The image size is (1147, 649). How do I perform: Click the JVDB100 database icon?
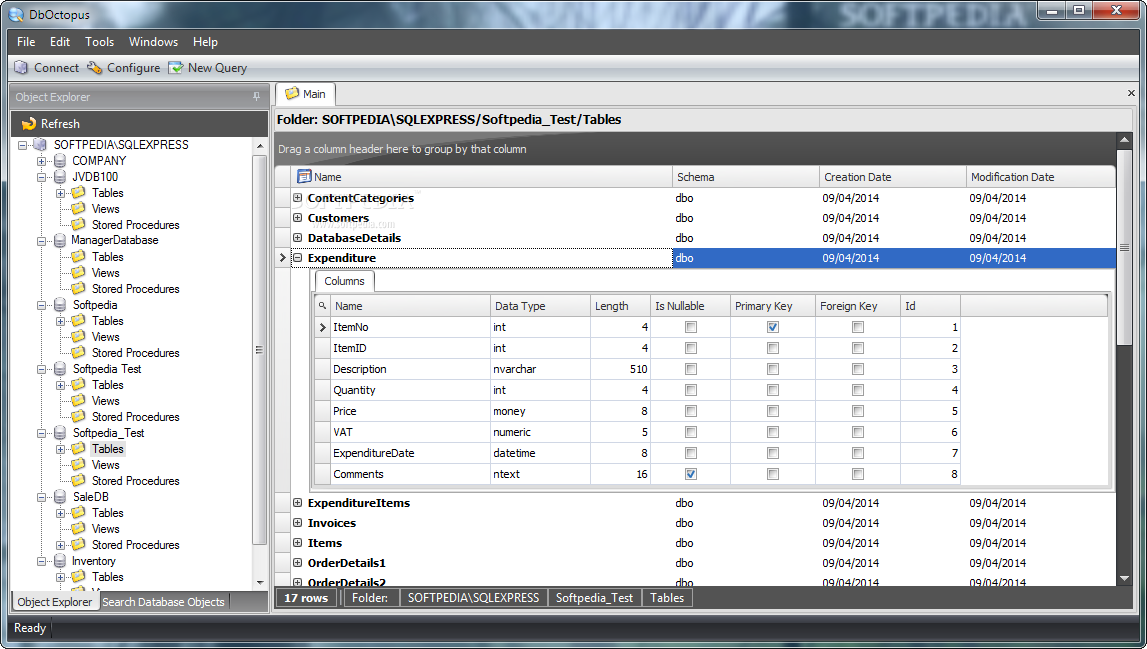[60, 177]
